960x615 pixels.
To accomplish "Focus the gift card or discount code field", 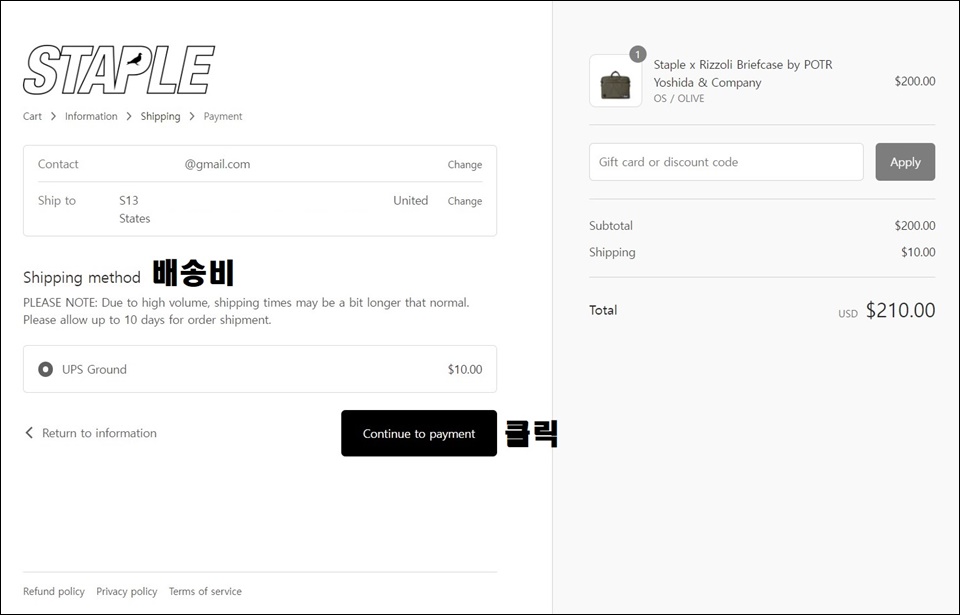I will coord(726,162).
